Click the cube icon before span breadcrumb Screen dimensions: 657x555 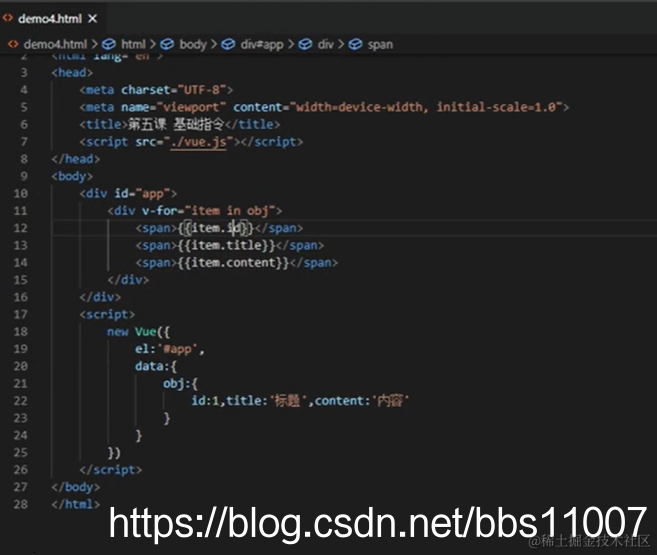pyautogui.click(x=355, y=44)
